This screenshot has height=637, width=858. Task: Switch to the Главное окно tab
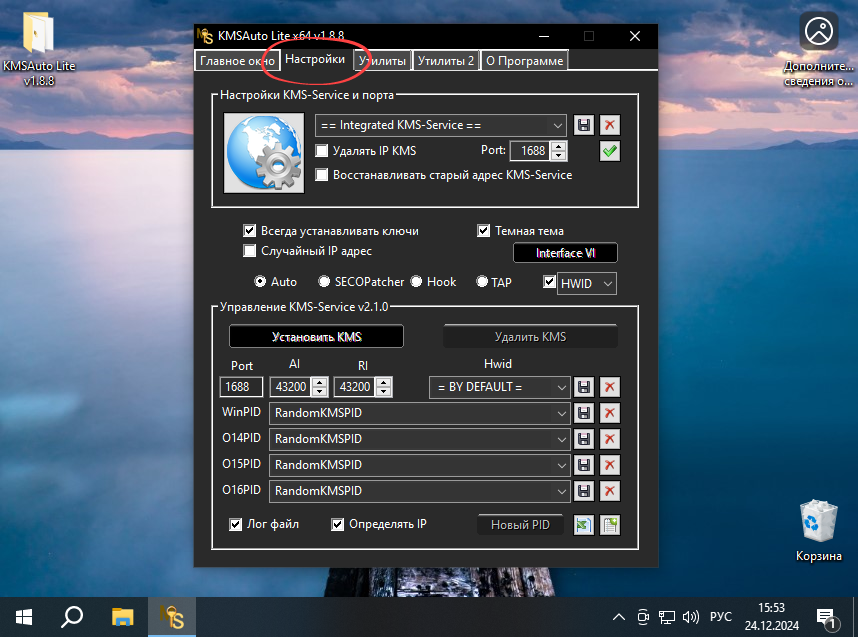[x=237, y=61]
